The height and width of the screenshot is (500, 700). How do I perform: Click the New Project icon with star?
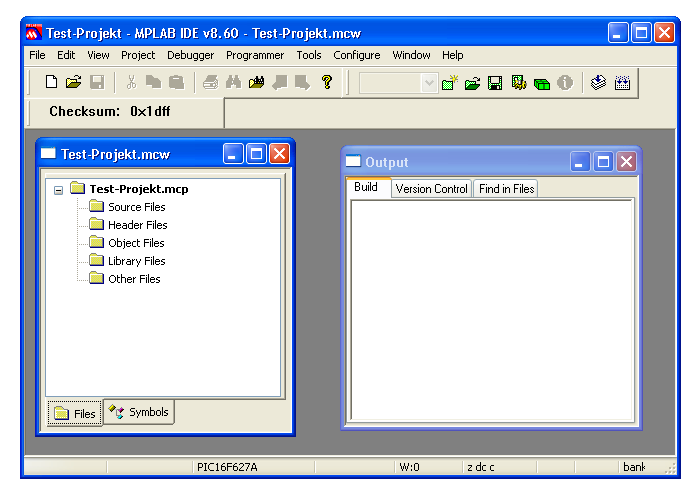tap(450, 83)
